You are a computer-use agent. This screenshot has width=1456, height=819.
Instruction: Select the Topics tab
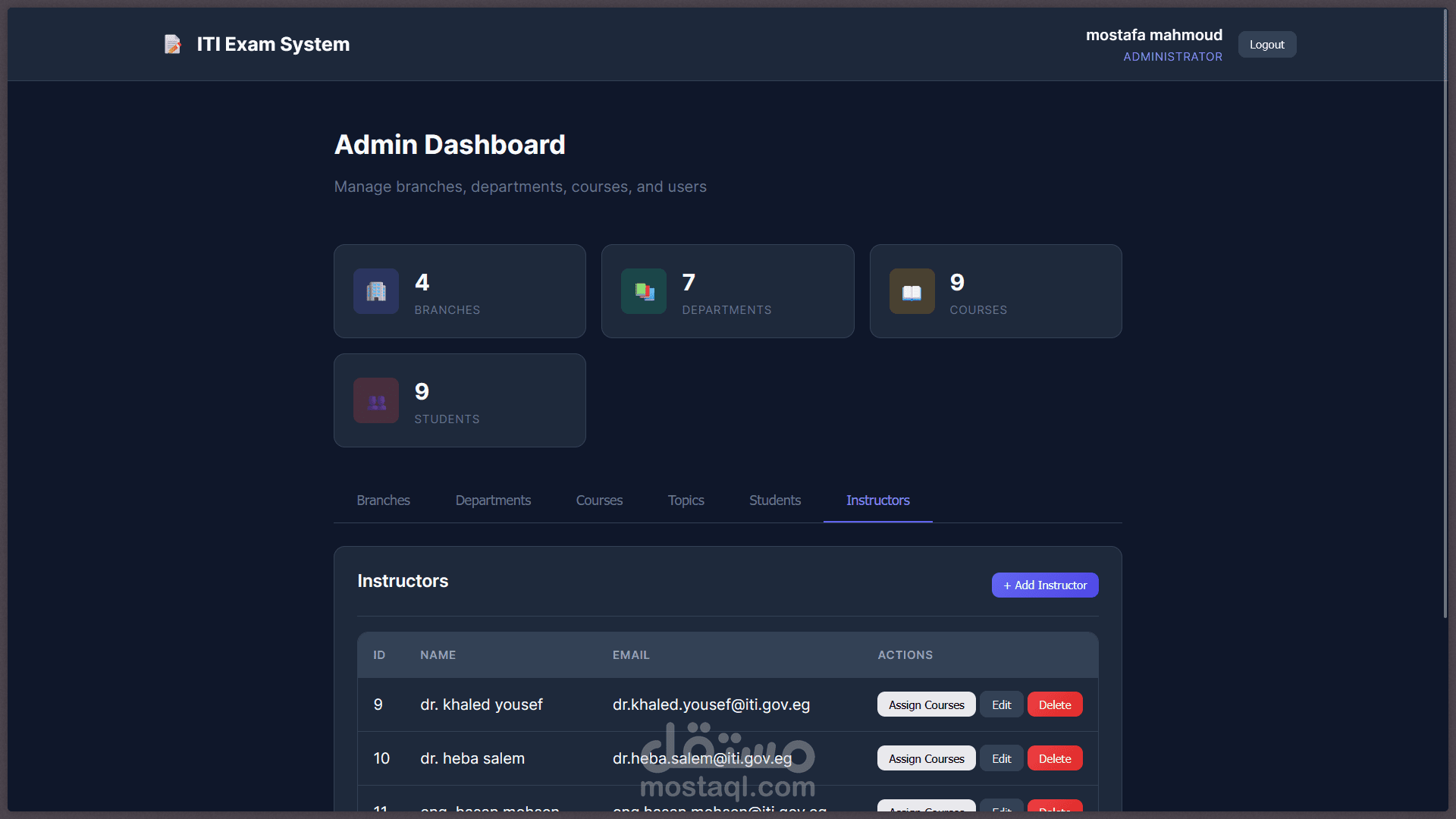click(686, 500)
